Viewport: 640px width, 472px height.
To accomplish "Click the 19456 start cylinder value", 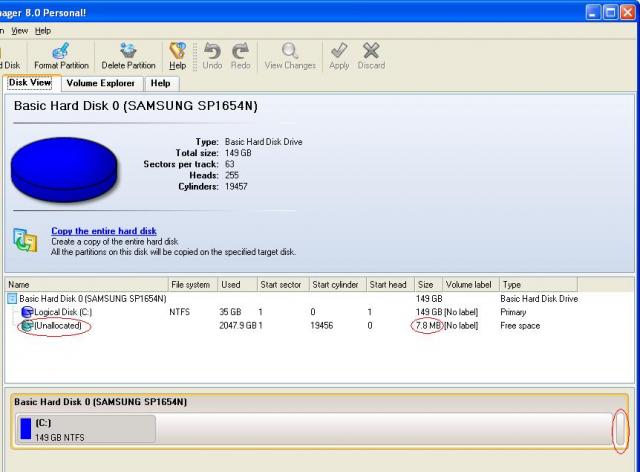I will coord(322,325).
